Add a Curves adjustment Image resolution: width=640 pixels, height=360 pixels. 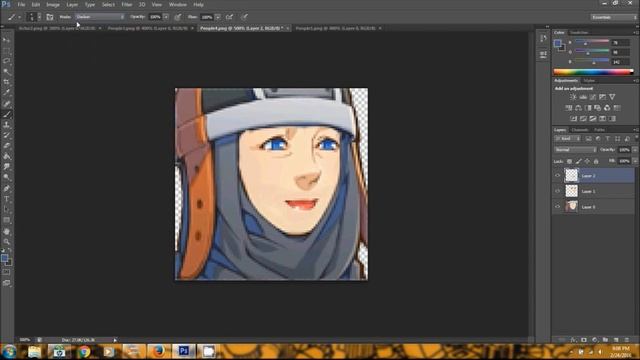(x=593, y=97)
